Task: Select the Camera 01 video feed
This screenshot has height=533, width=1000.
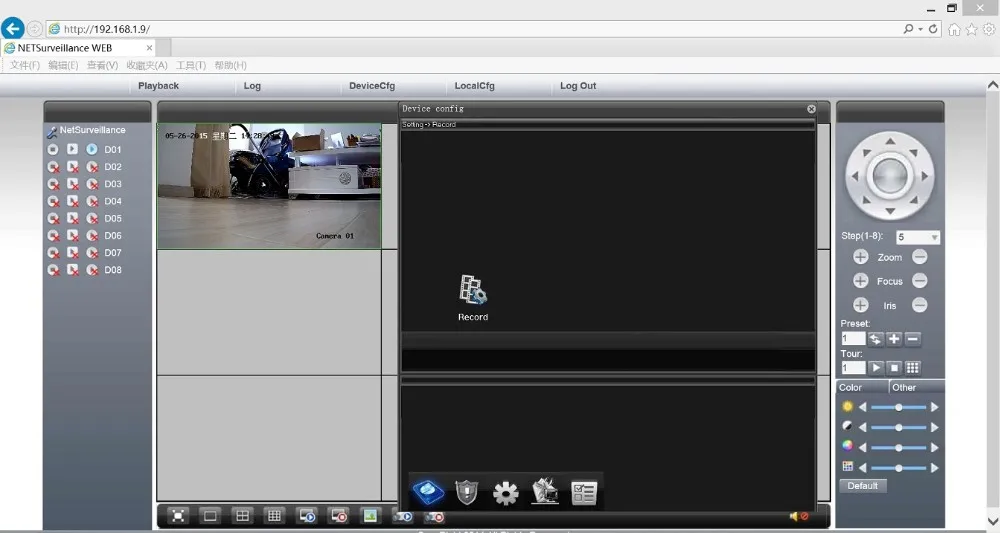Action: pyautogui.click(x=269, y=186)
